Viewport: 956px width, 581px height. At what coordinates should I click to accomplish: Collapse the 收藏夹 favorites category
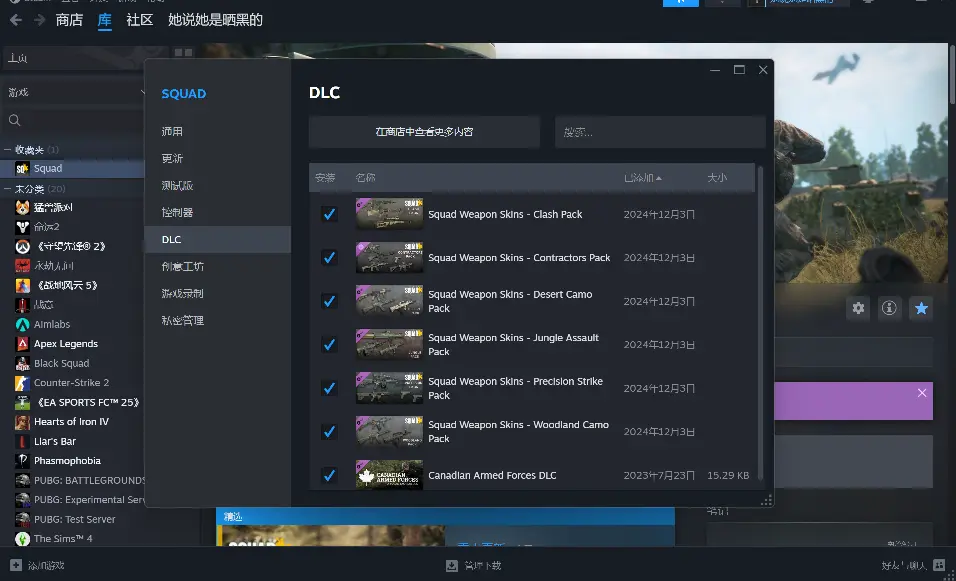click(x=7, y=149)
